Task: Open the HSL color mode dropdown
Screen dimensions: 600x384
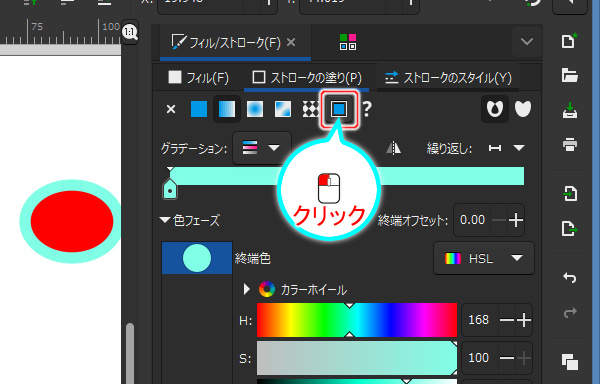Action: click(483, 259)
